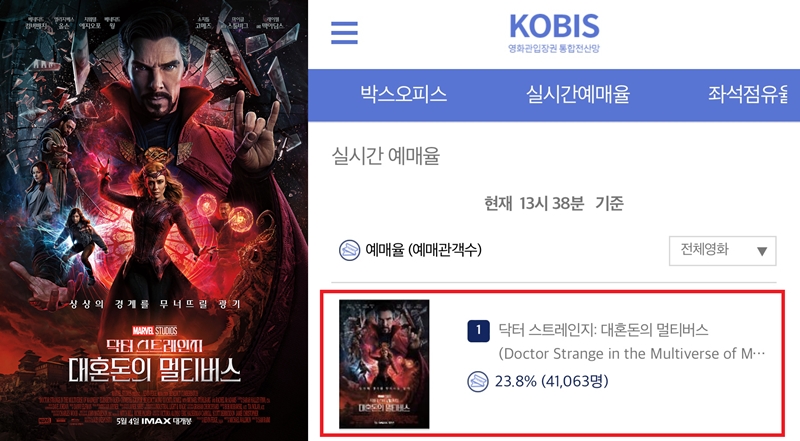This screenshot has height=441, width=800.
Task: Click the ticket icon next to 23.8%
Action: click(478, 381)
